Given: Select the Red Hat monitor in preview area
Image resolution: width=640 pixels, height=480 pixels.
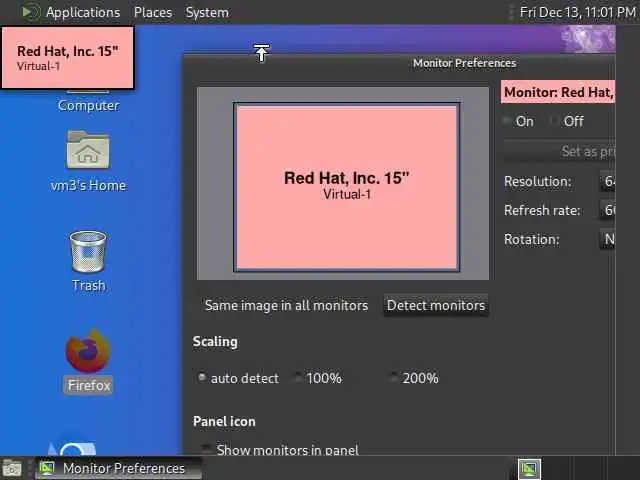Looking at the screenshot, I should tap(347, 187).
